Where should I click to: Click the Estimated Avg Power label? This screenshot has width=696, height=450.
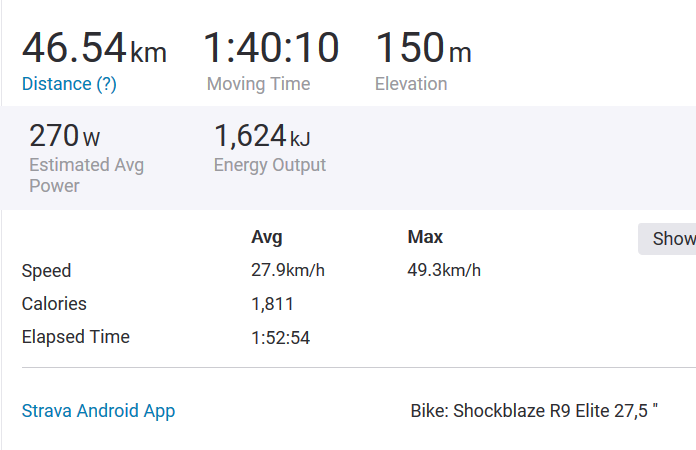tap(87, 175)
